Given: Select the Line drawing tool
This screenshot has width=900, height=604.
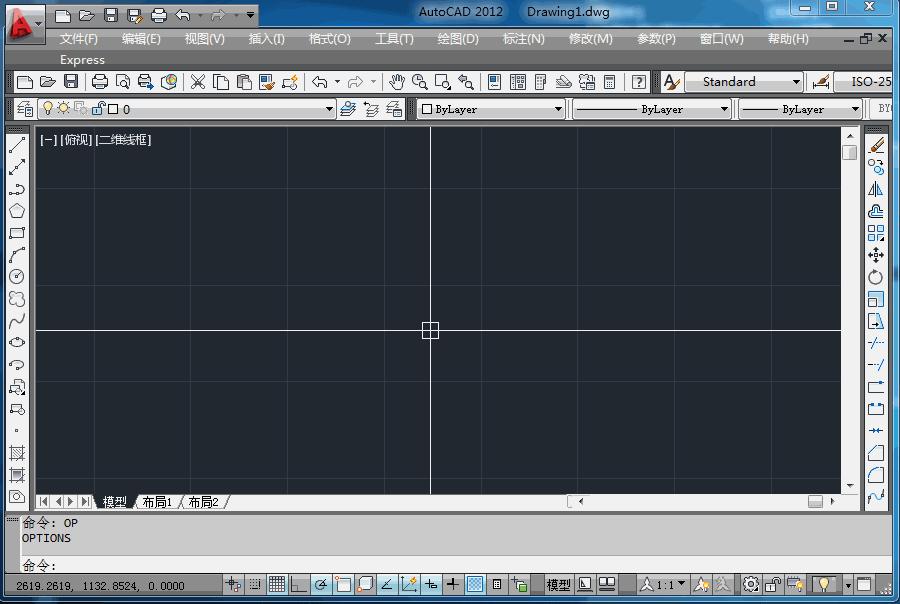Looking at the screenshot, I should point(17,146).
